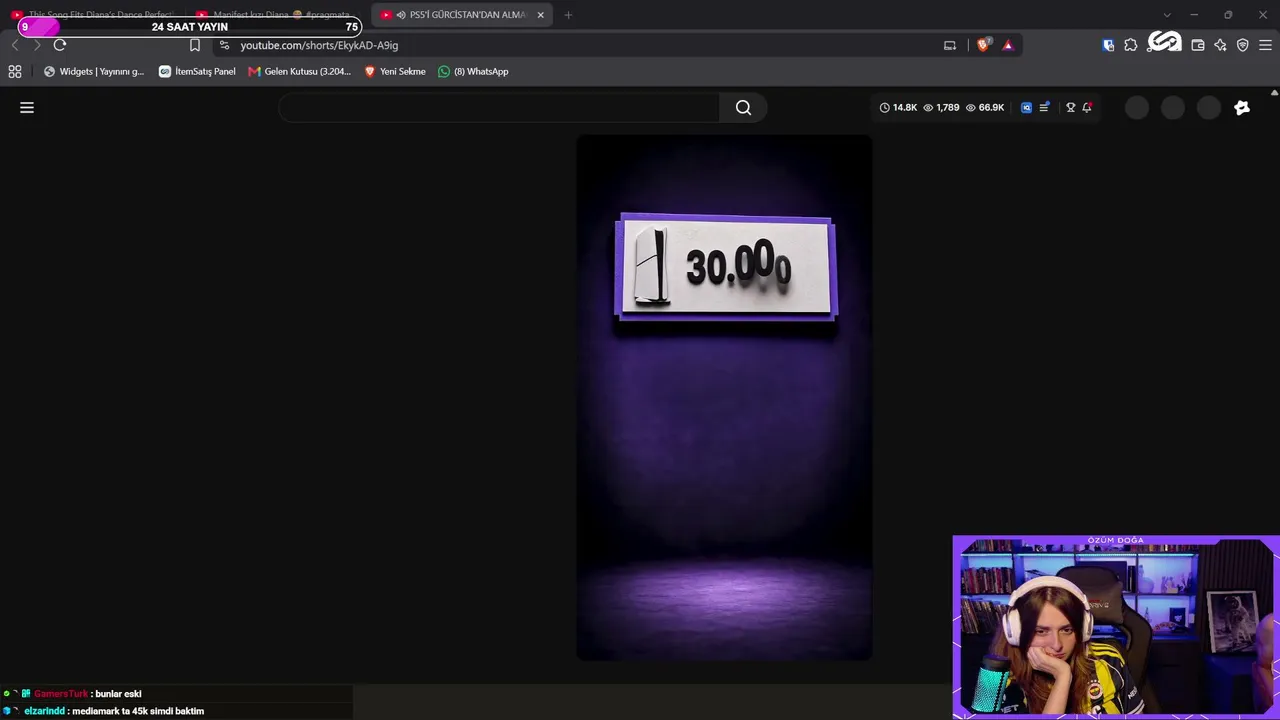Open the WhatsApp bookmark
Image resolution: width=1280 pixels, height=720 pixels.
tap(473, 71)
